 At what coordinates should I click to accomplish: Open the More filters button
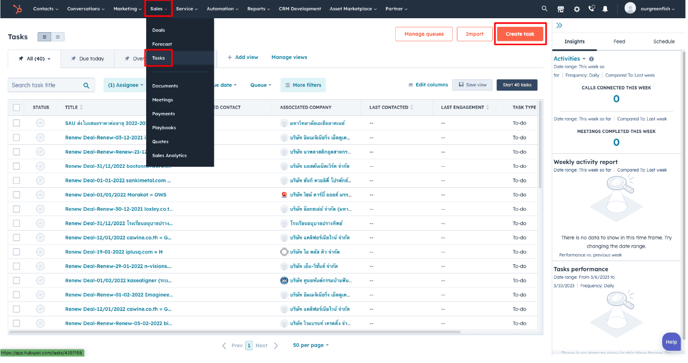click(x=304, y=85)
